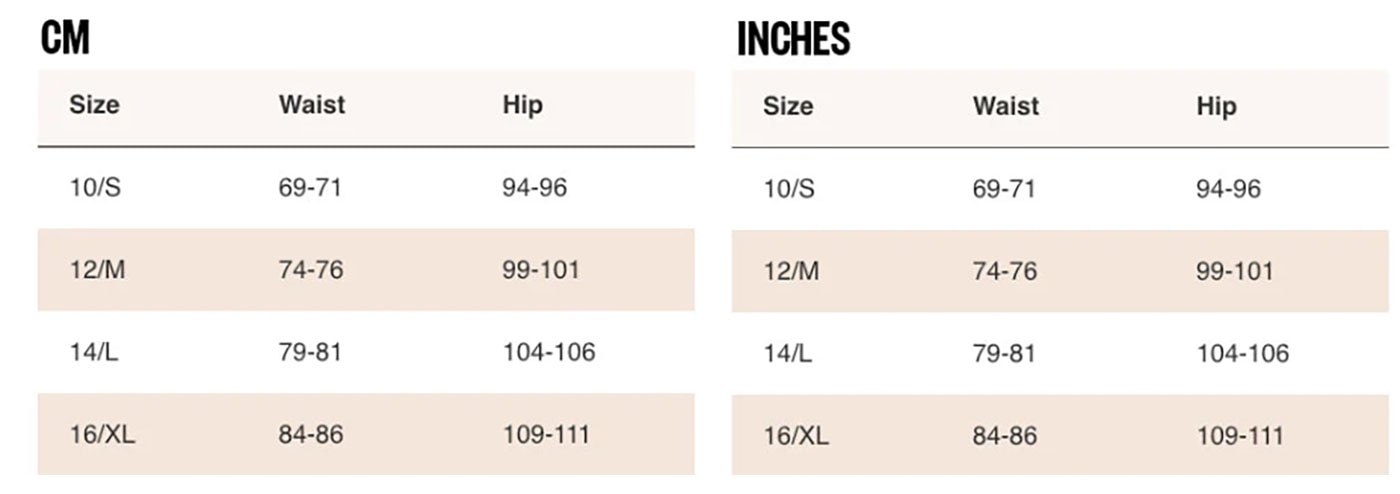This screenshot has height=494, width=1400.
Task: Select the Waist column header in CM table
Action: pos(312,104)
